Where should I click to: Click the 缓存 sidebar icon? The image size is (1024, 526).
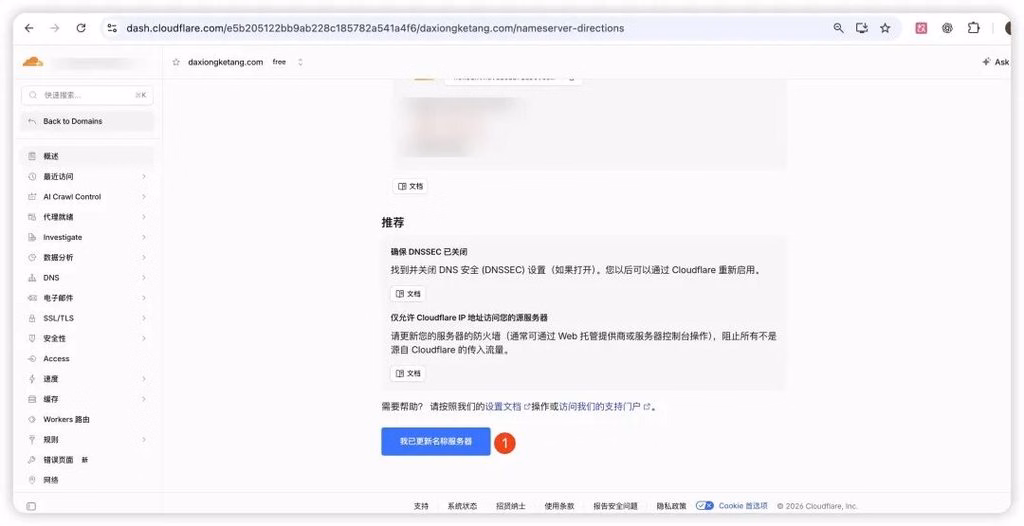pos(32,399)
